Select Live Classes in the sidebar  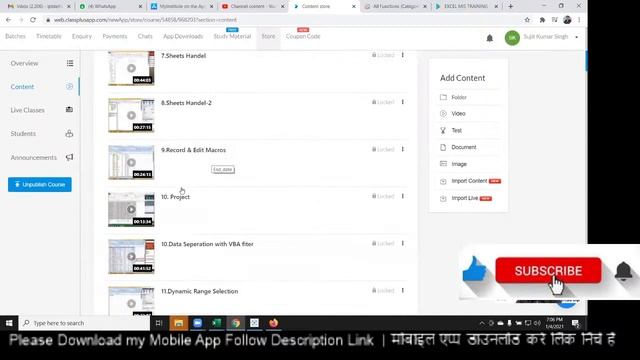27,110
